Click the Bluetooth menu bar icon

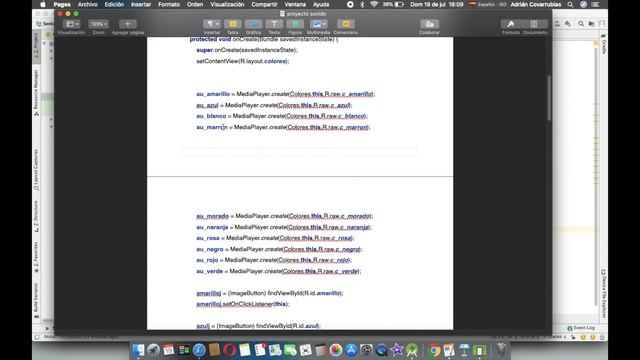[x=362, y=4]
